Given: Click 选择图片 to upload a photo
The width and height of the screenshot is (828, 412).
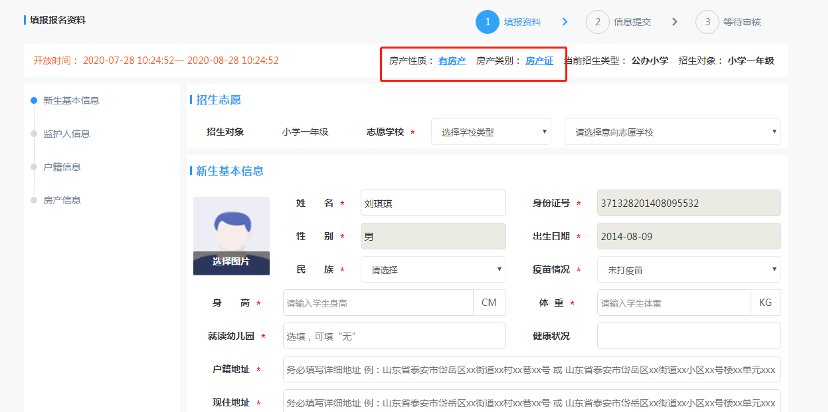Looking at the screenshot, I should 231,262.
